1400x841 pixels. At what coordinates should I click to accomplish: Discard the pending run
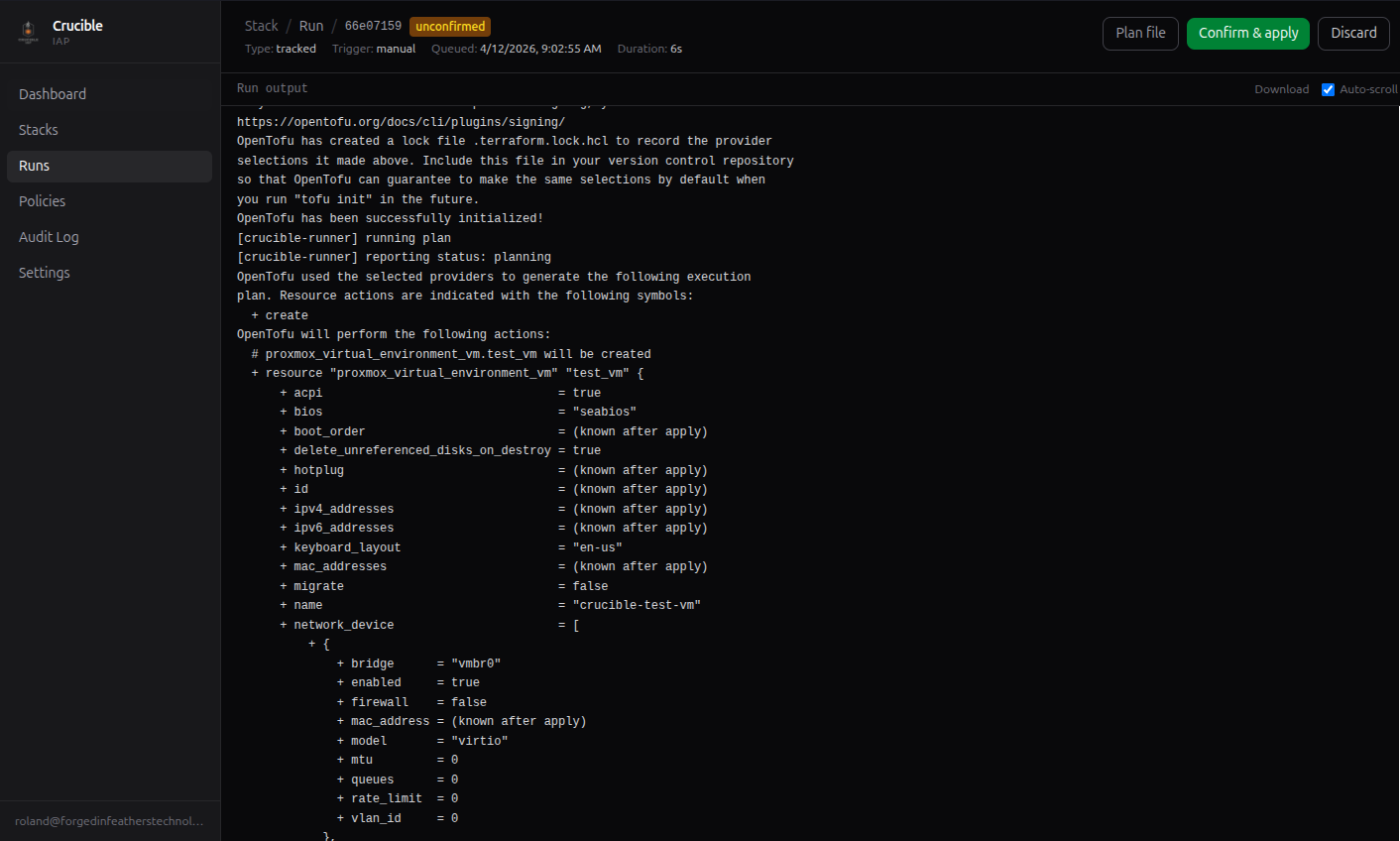tap(1352, 33)
